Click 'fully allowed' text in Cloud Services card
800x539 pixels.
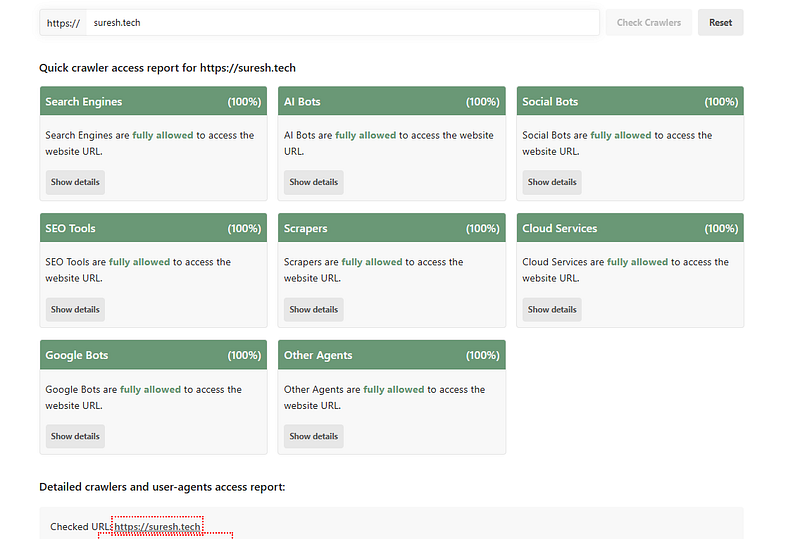tap(637, 262)
